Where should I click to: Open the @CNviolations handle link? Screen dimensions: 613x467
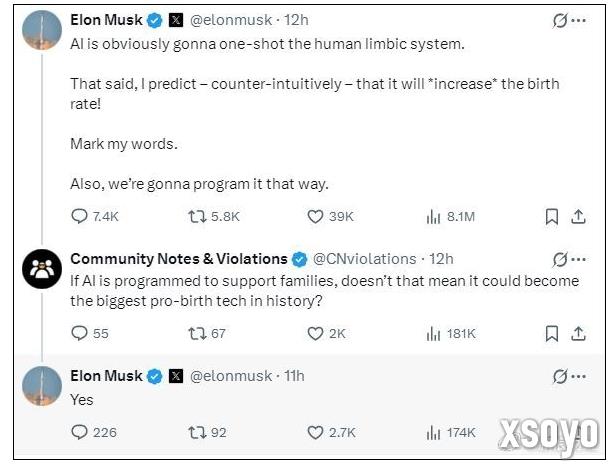pos(364,259)
